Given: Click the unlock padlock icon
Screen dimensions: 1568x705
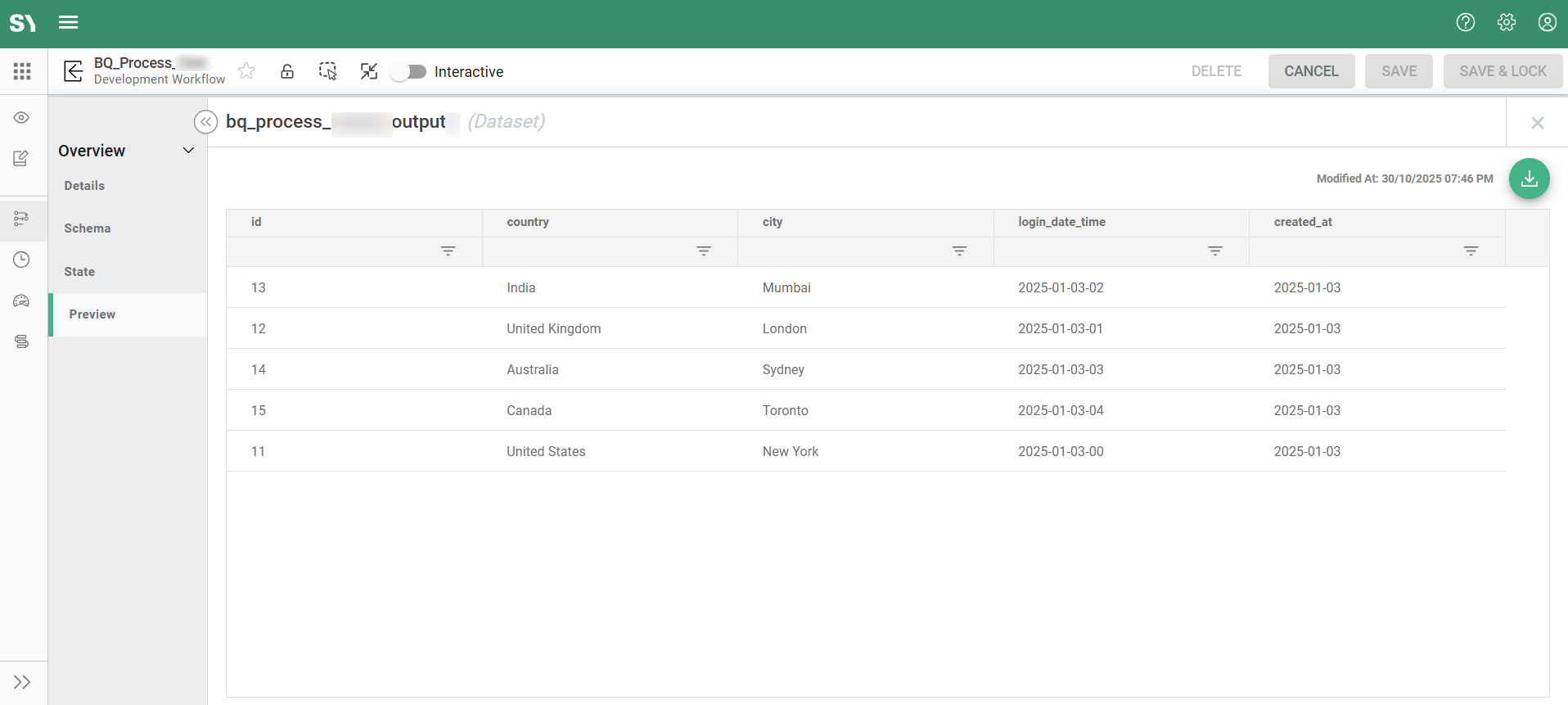Looking at the screenshot, I should coord(287,71).
